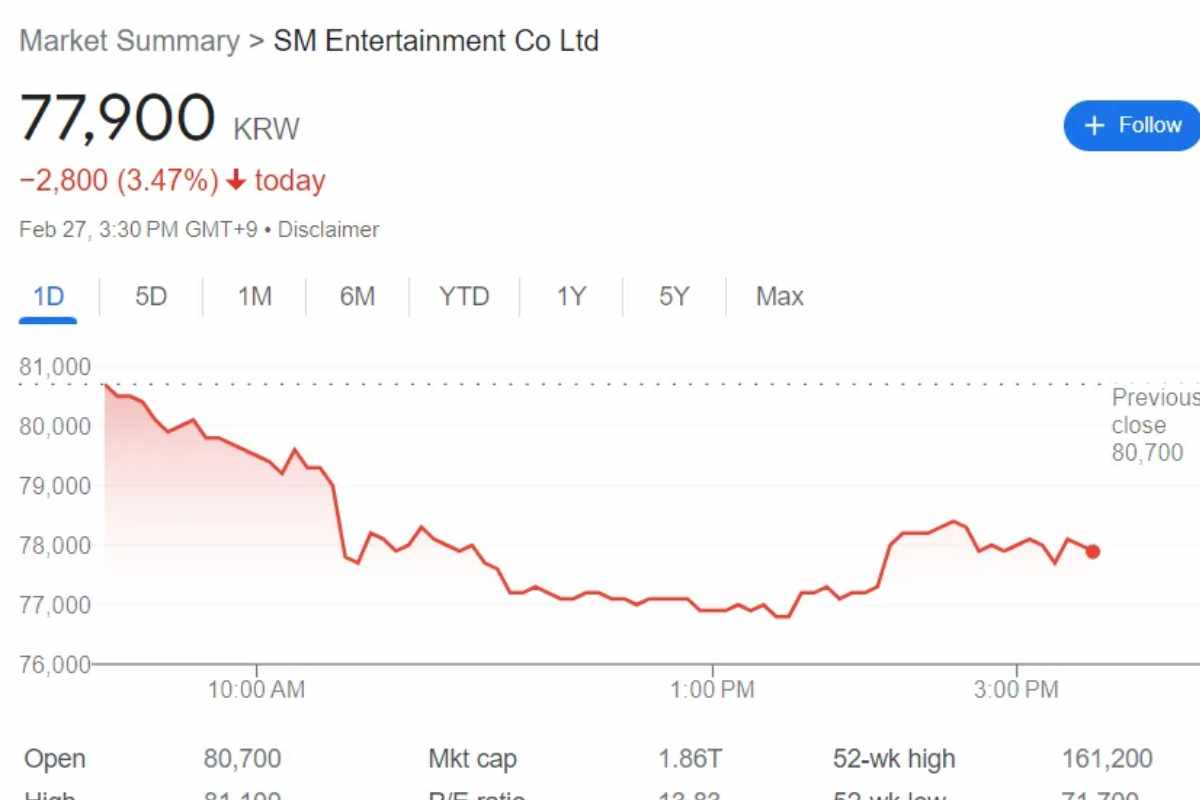Click the Follow button plus icon
The height and width of the screenshot is (800, 1200).
[x=1095, y=126]
